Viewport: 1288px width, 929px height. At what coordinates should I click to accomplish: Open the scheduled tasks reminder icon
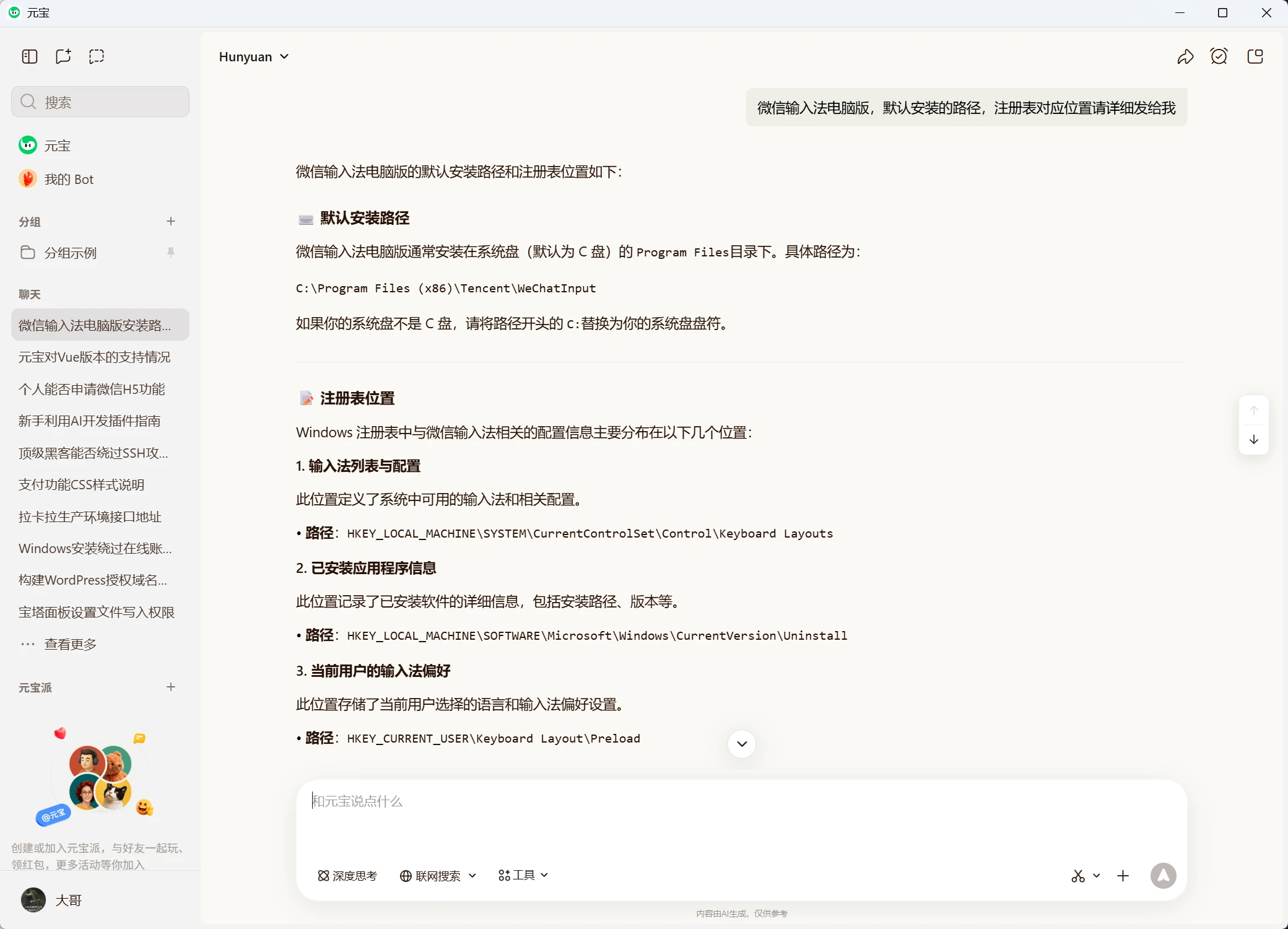[x=1219, y=56]
